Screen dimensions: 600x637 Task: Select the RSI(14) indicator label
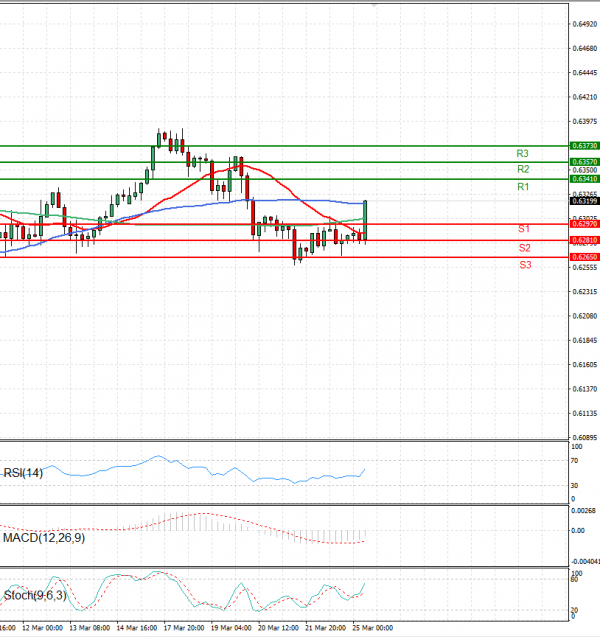click(x=23, y=473)
